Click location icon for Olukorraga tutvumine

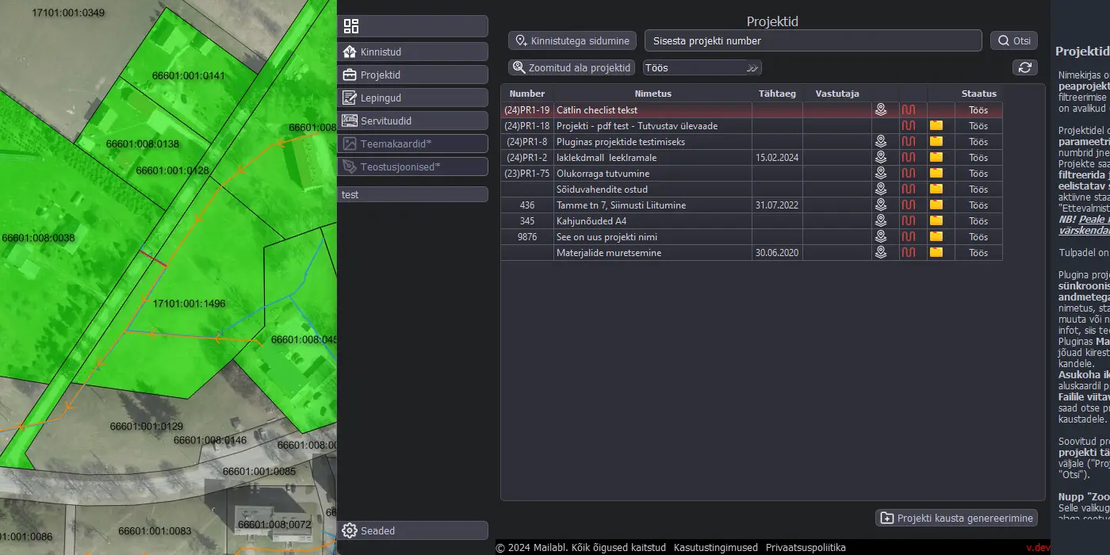881,173
